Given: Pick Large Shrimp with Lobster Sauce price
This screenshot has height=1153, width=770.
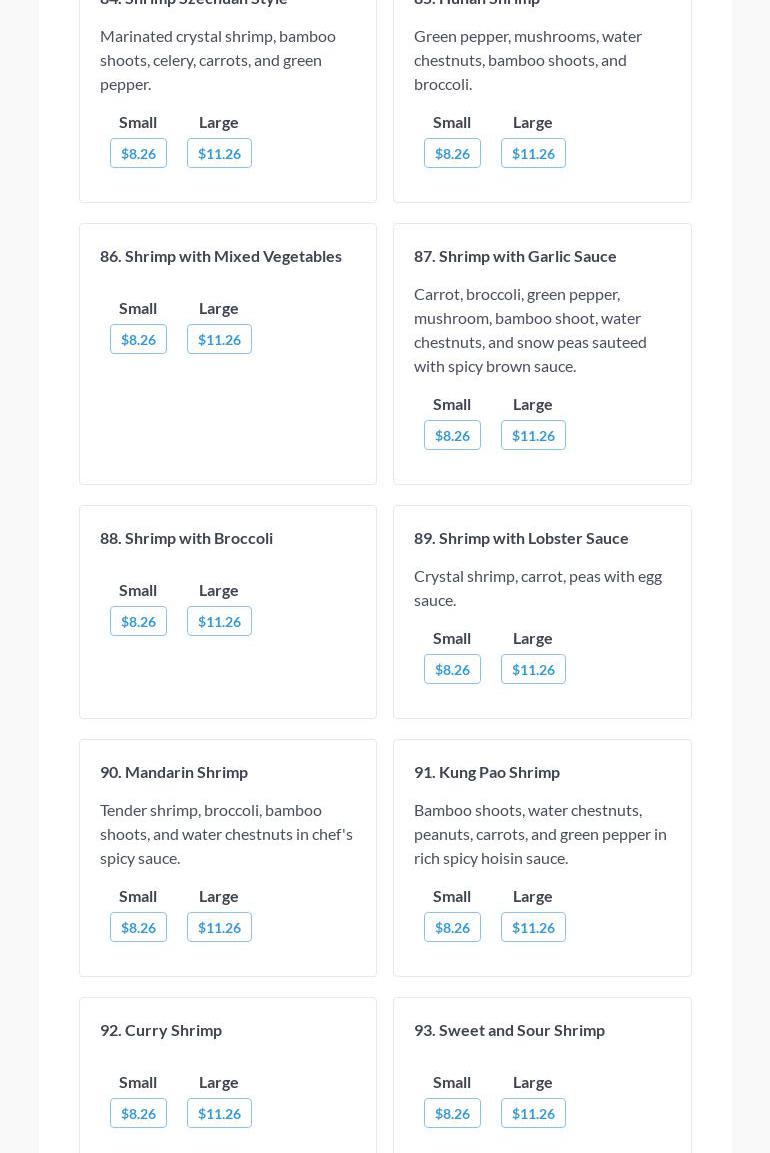Looking at the screenshot, I should [x=533, y=669].
